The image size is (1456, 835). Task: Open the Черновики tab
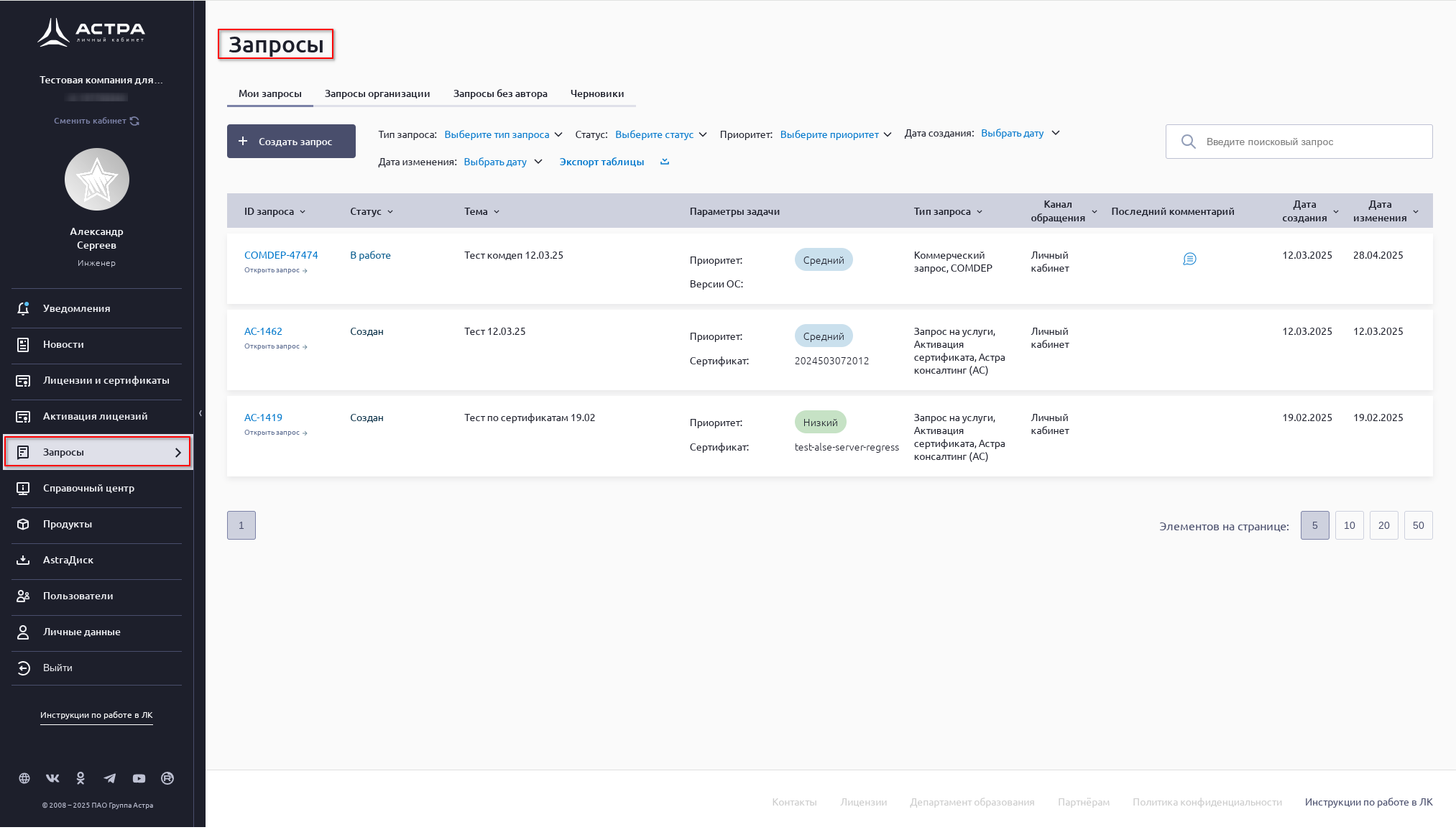coord(596,93)
